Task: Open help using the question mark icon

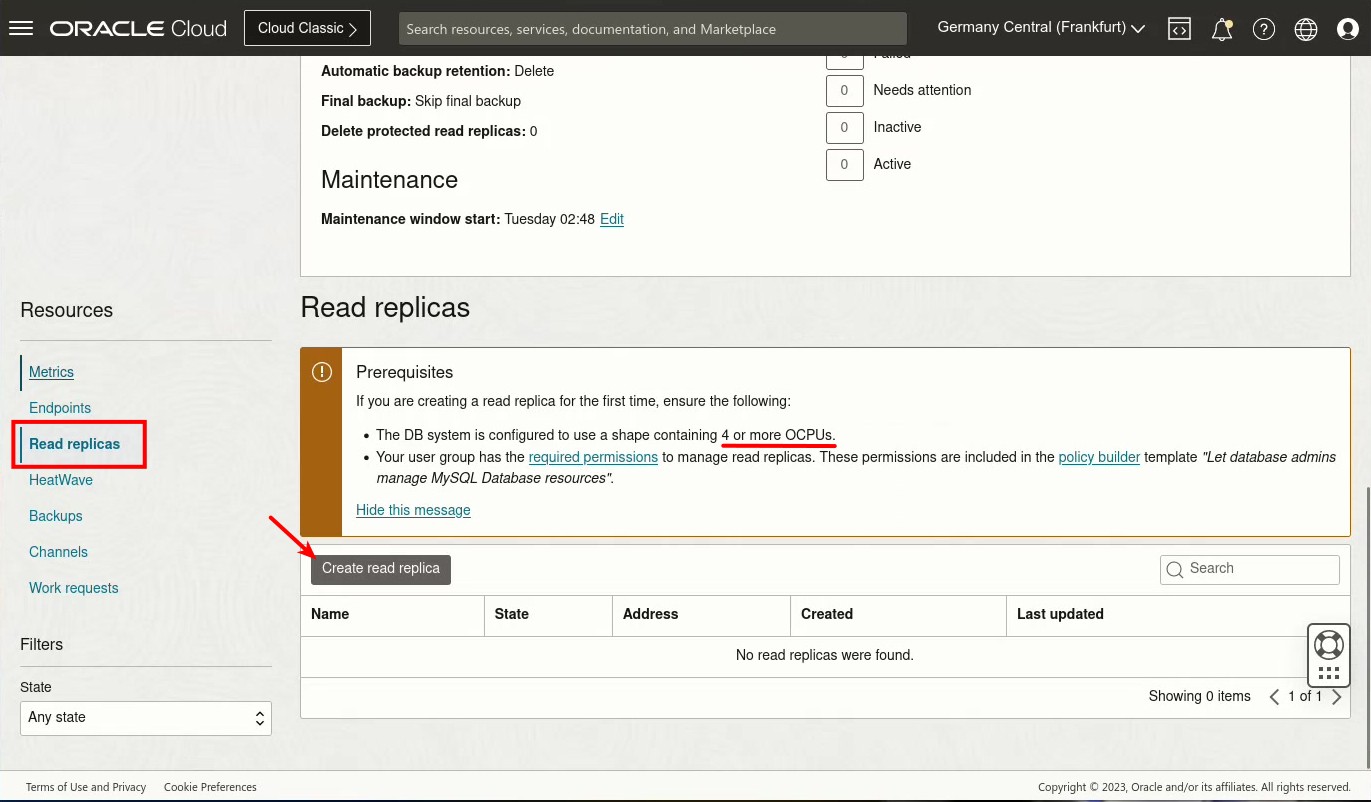Action: coord(1264,28)
